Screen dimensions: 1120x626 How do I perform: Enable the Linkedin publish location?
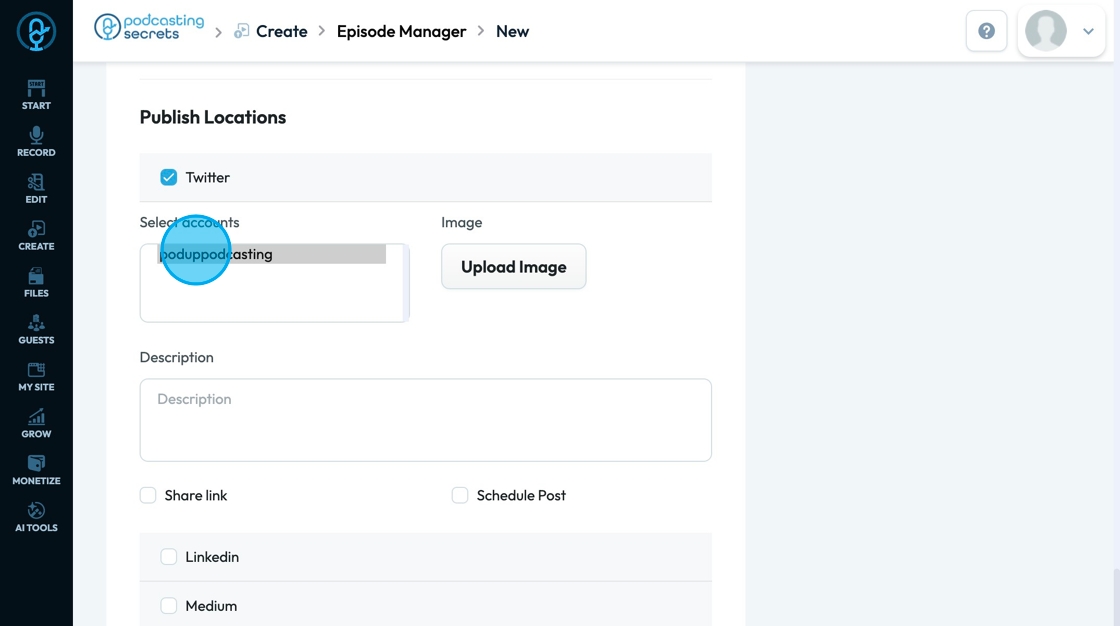(x=169, y=557)
